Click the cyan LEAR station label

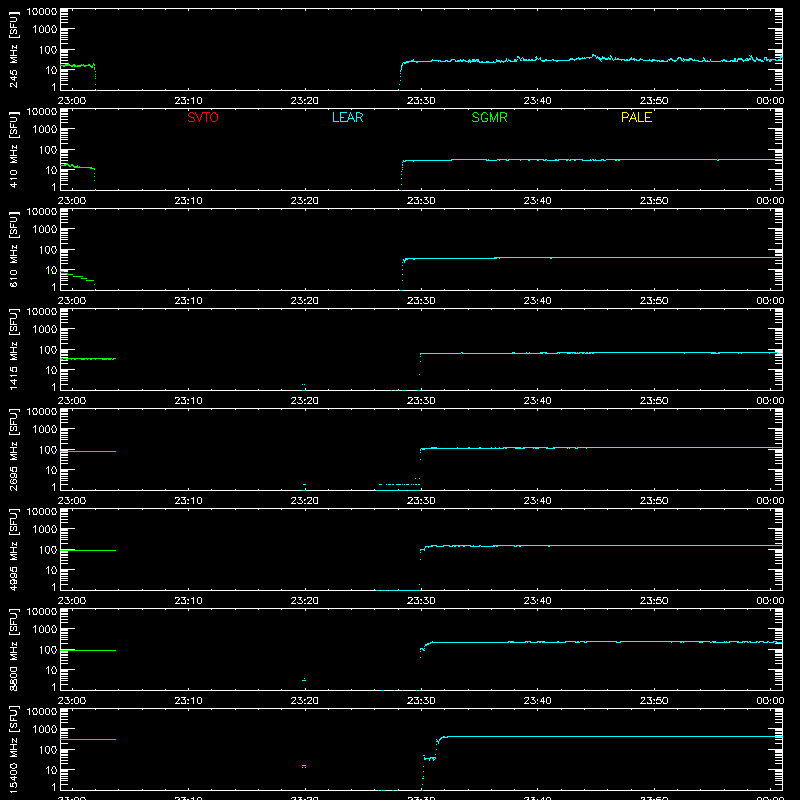point(347,117)
